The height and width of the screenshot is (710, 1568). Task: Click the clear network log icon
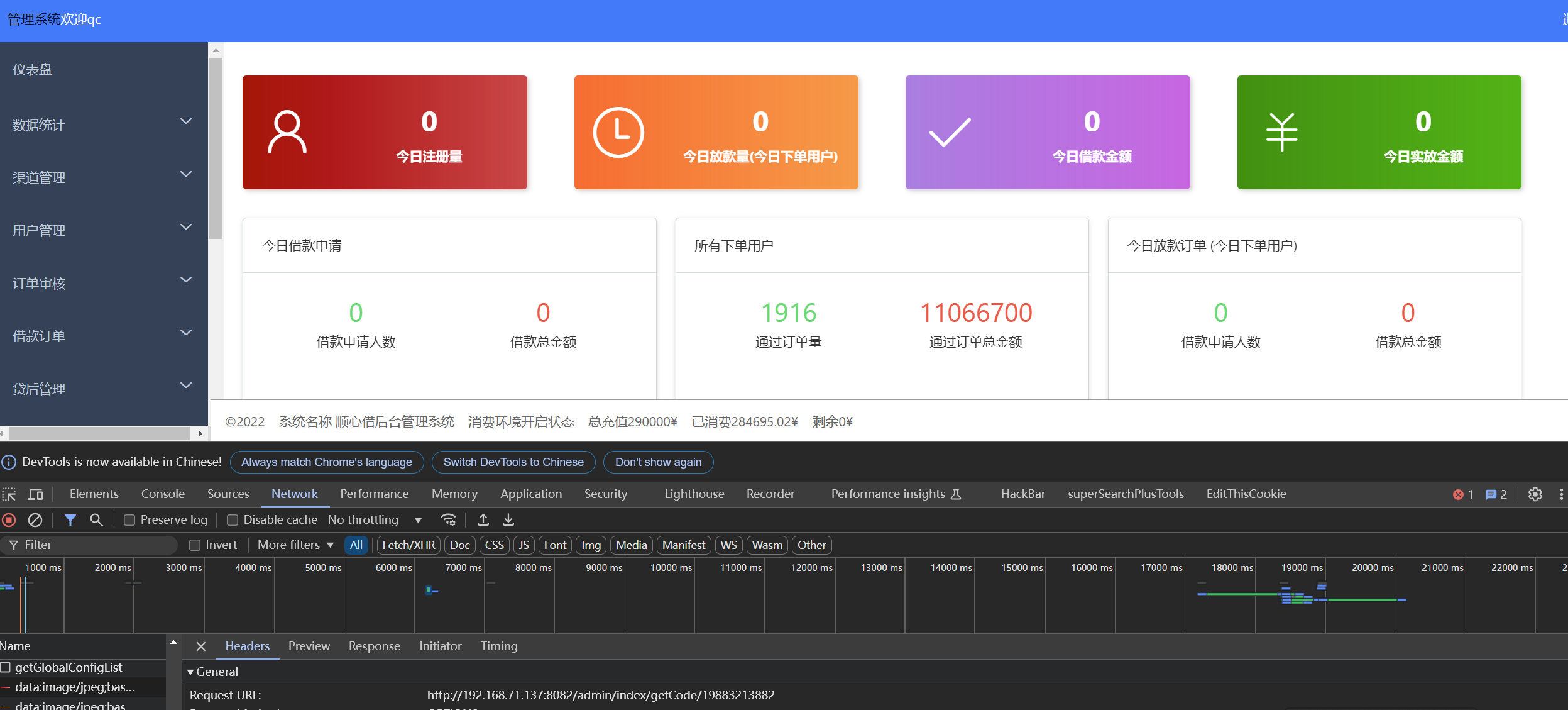[x=35, y=520]
